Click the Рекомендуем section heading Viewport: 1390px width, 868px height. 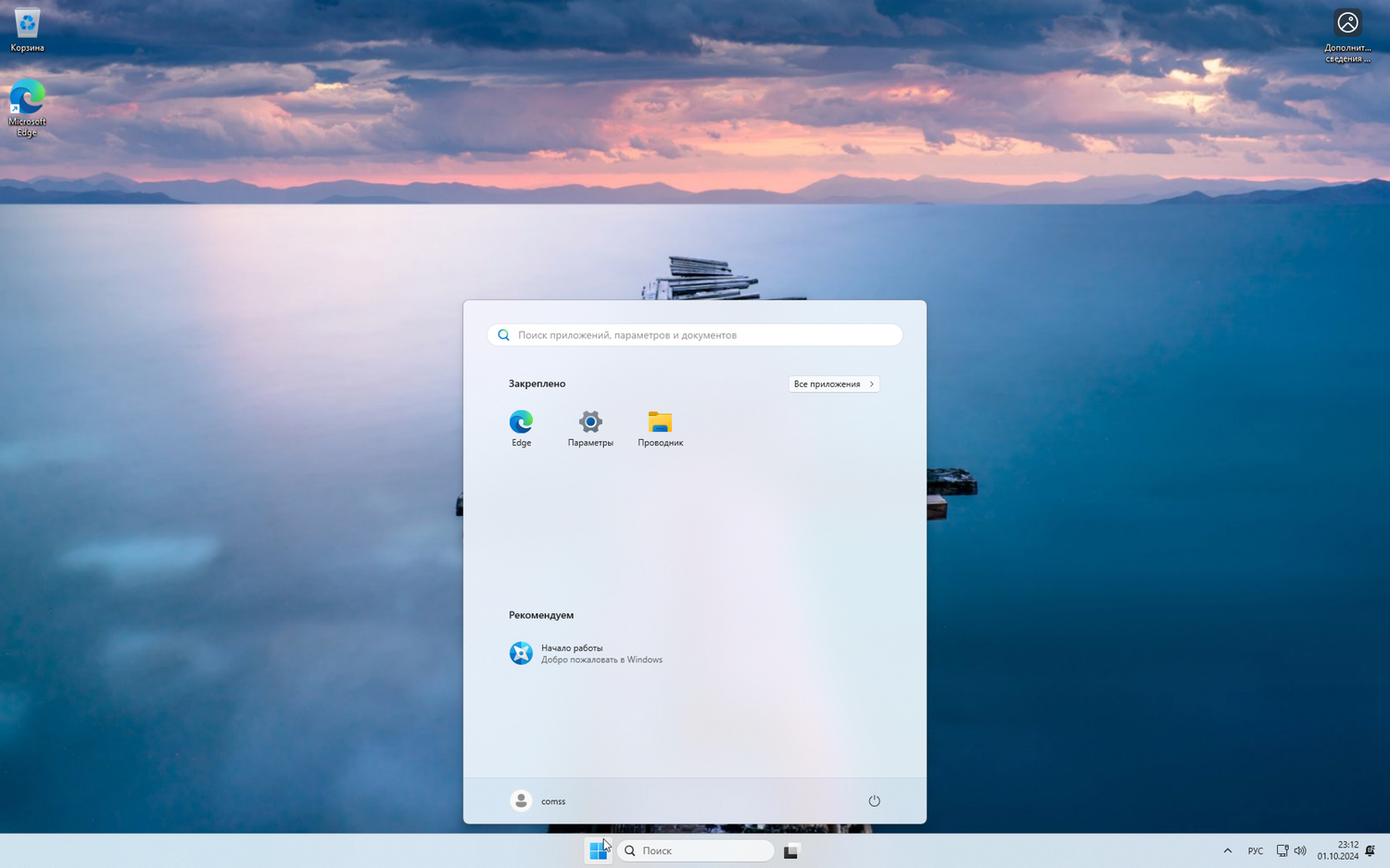(541, 615)
